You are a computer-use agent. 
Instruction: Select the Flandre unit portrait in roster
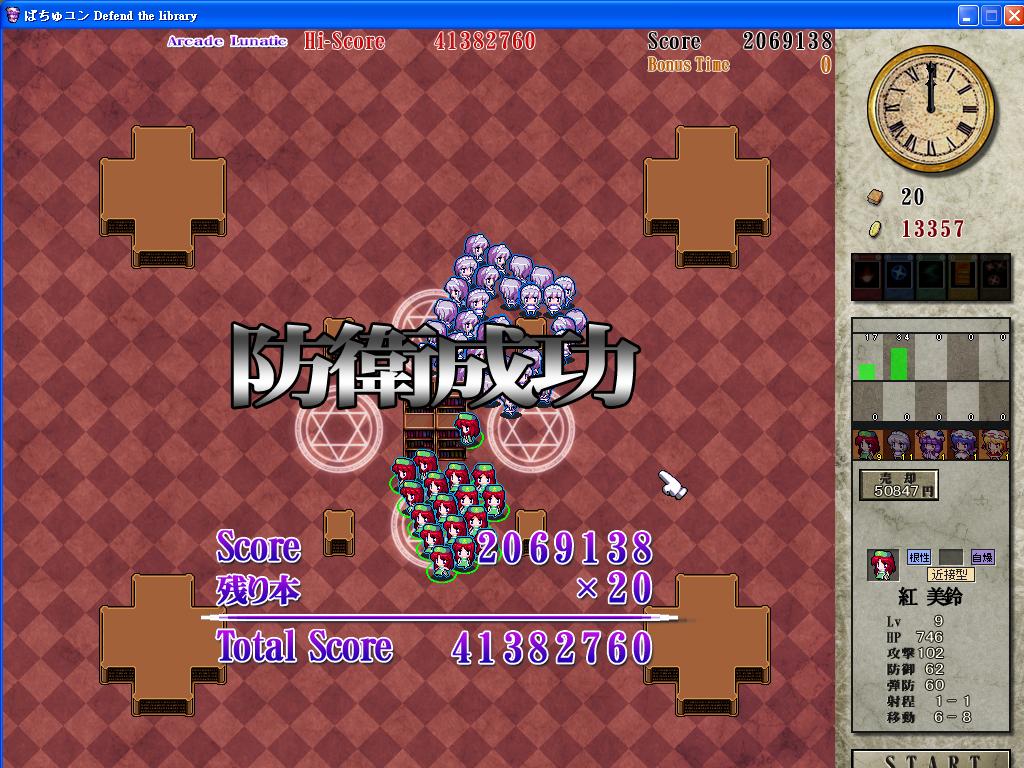(995, 445)
